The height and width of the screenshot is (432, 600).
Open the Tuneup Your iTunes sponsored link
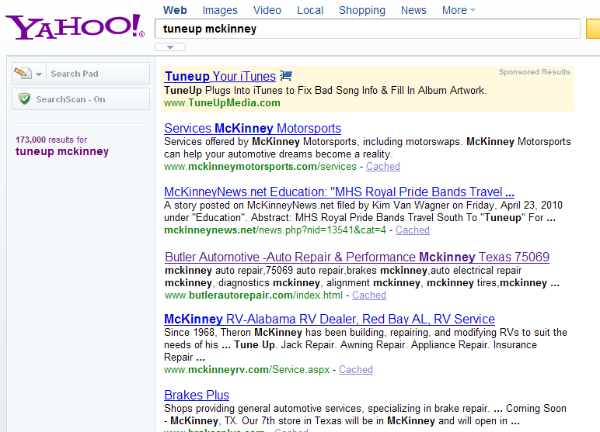coord(220,76)
